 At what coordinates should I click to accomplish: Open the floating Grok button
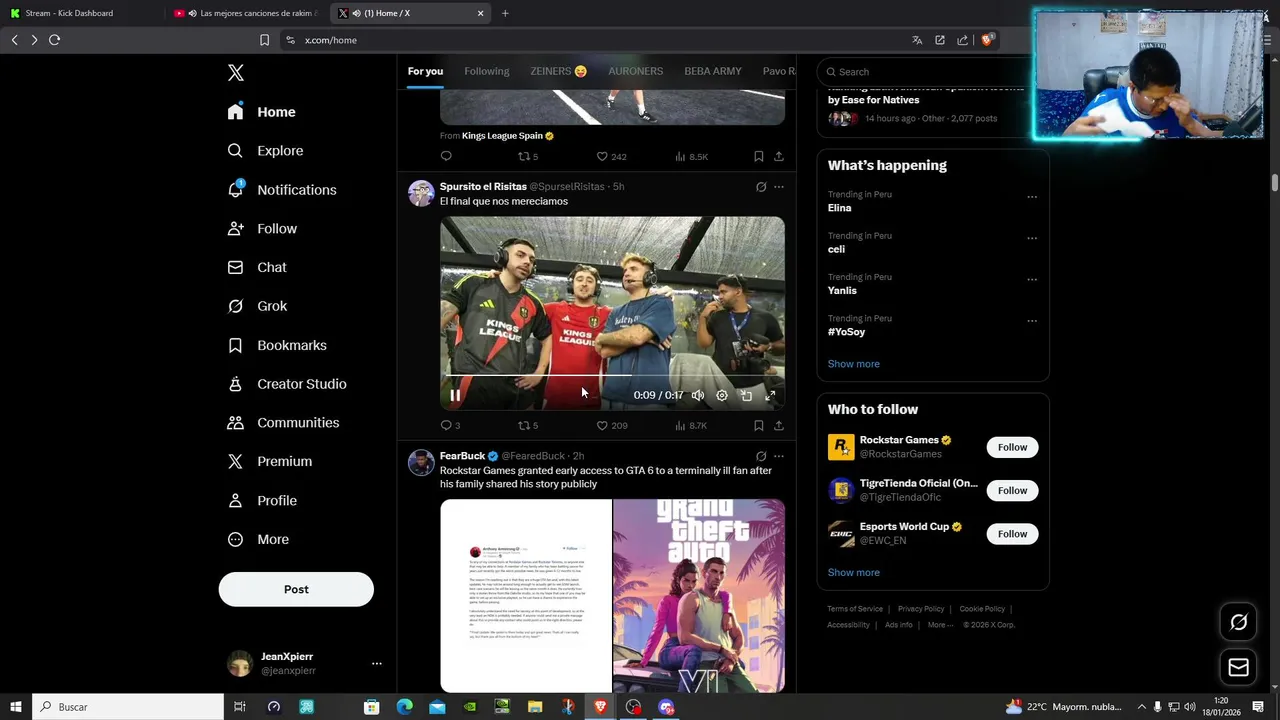click(1238, 623)
